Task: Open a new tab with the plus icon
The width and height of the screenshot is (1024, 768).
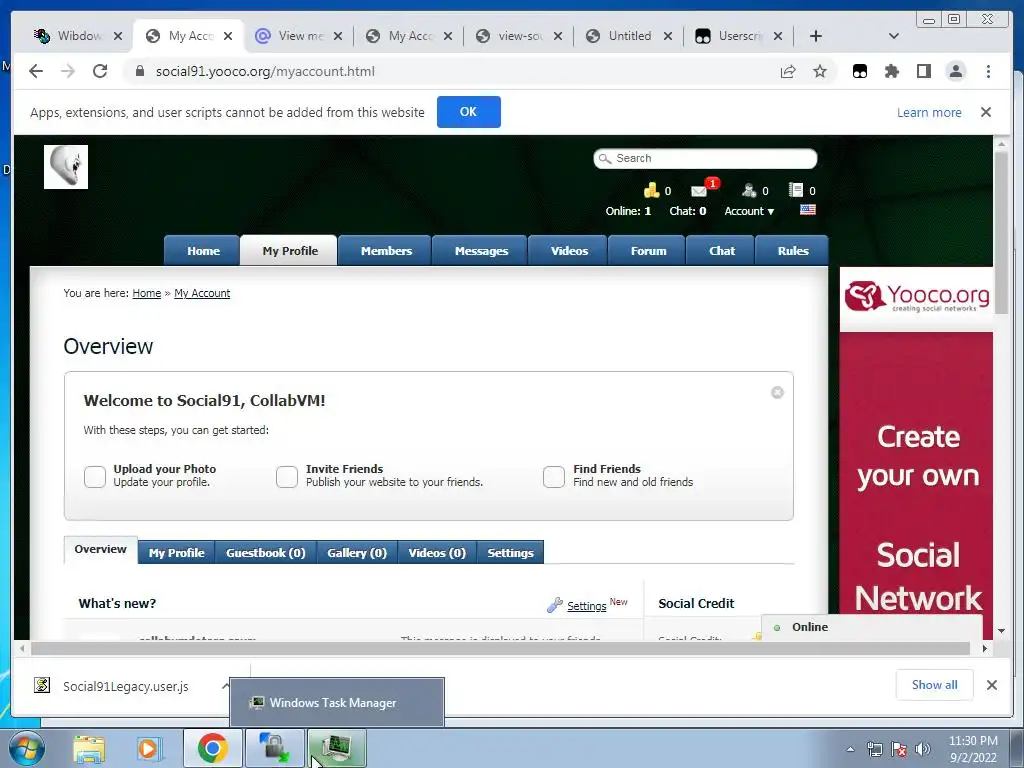Action: (816, 36)
